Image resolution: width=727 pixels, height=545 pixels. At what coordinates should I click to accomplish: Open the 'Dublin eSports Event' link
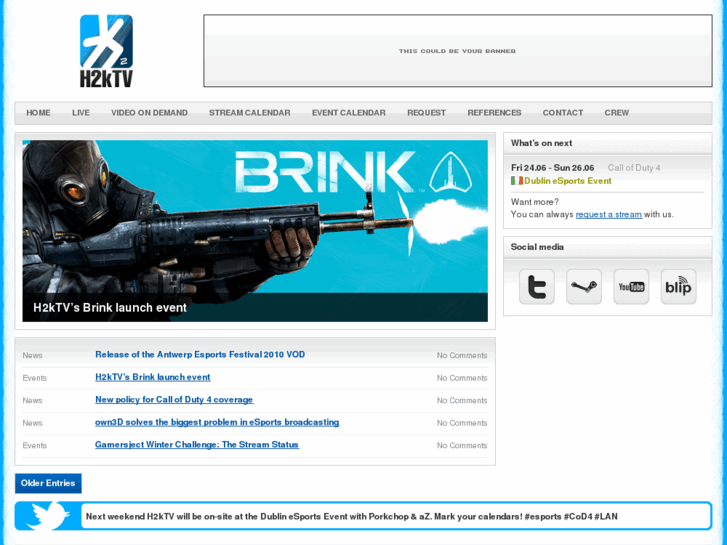(568, 181)
